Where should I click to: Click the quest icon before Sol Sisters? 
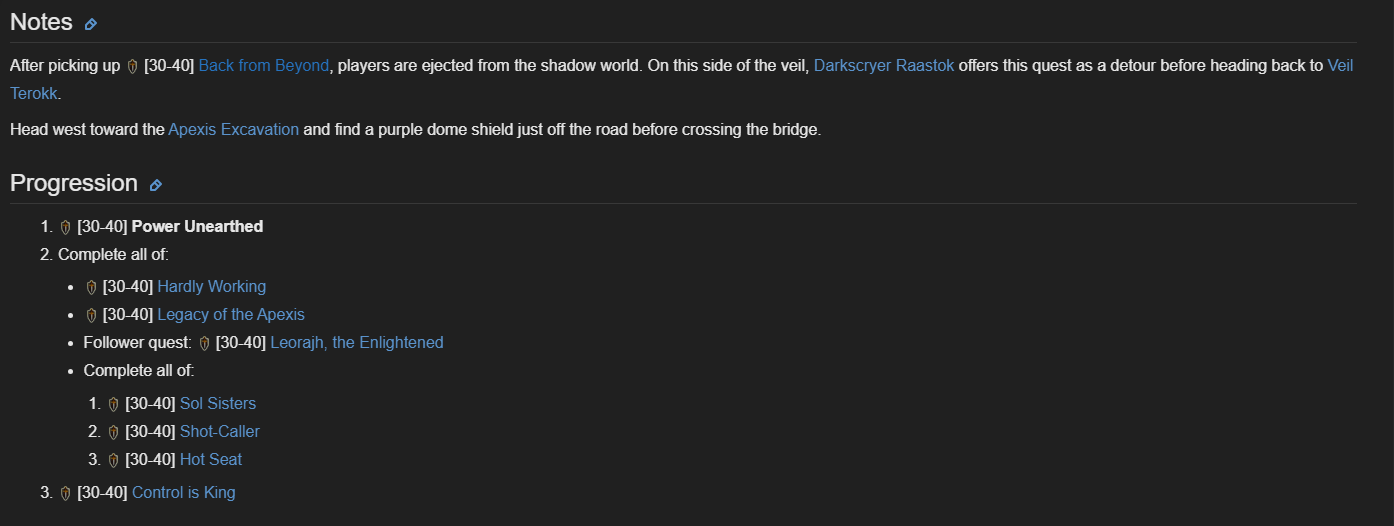tap(113, 404)
